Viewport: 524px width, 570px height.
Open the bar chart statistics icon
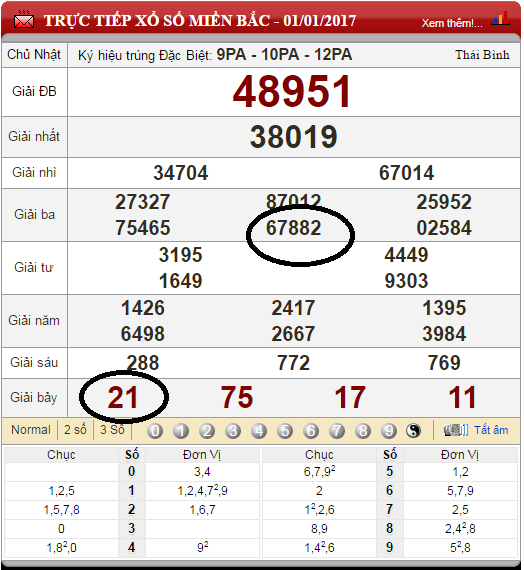501,18
